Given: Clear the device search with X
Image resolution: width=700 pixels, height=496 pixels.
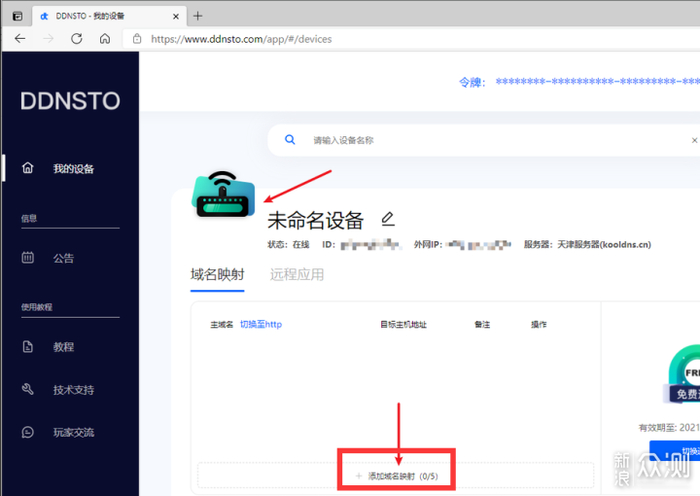Looking at the screenshot, I should [694, 140].
